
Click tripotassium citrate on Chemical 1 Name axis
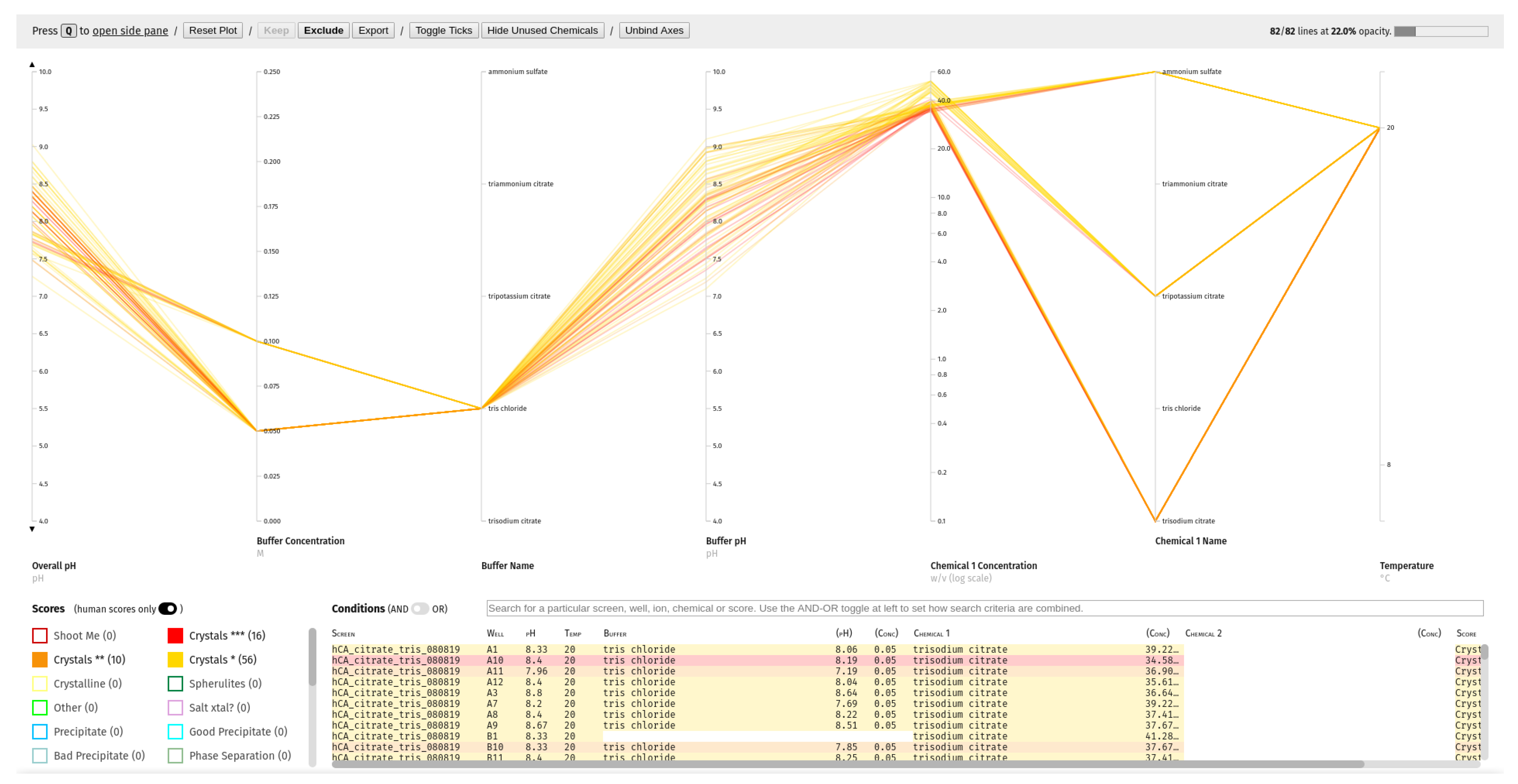(1193, 296)
